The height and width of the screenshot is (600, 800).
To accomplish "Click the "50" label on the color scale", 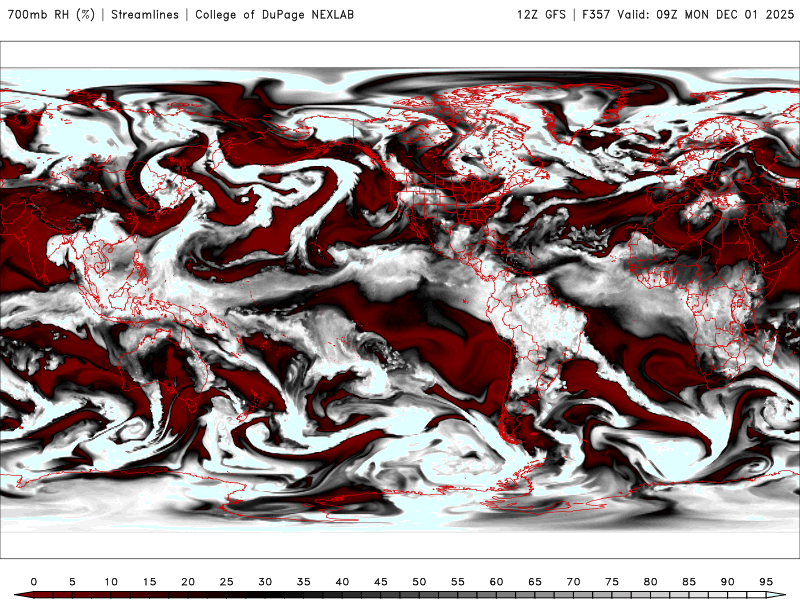I will coord(419,582).
